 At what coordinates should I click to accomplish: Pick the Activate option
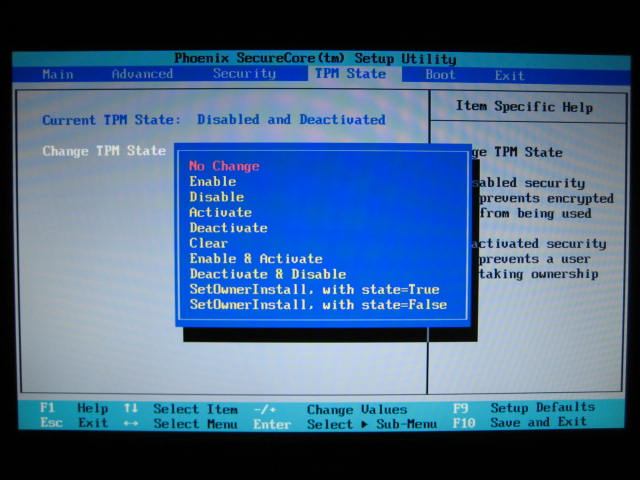220,212
